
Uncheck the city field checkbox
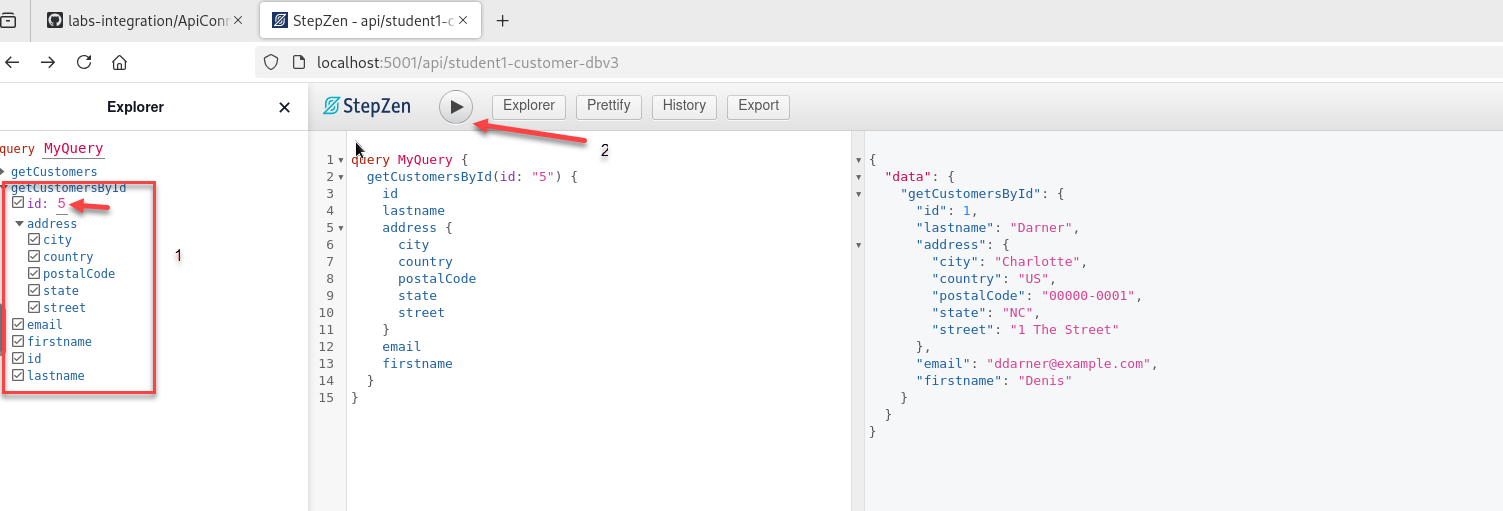point(35,240)
